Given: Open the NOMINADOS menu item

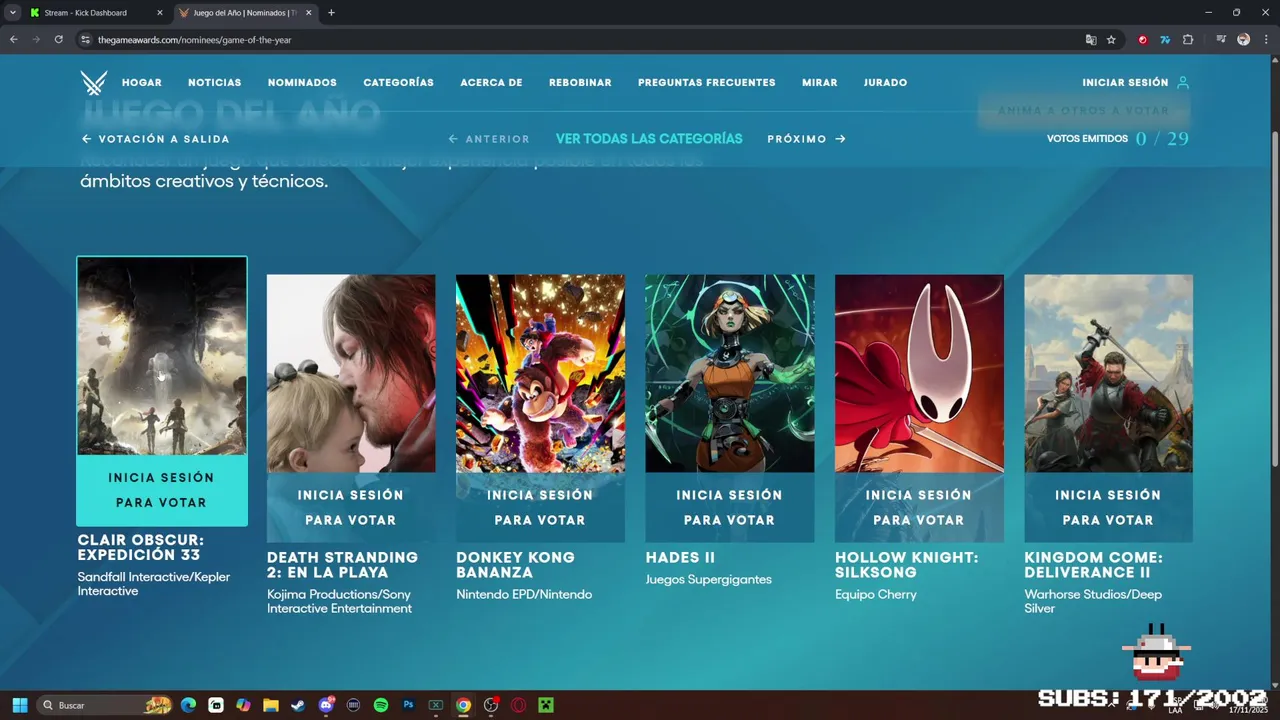Looking at the screenshot, I should 302,83.
